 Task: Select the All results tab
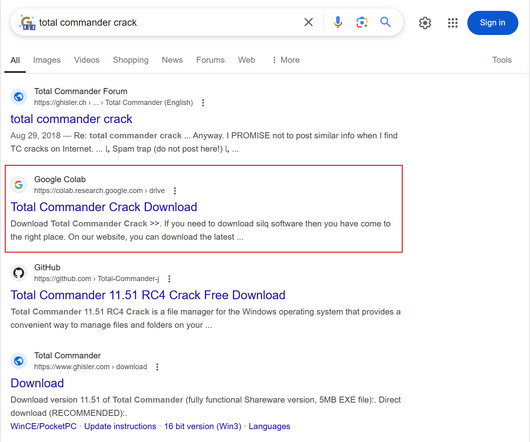15,60
